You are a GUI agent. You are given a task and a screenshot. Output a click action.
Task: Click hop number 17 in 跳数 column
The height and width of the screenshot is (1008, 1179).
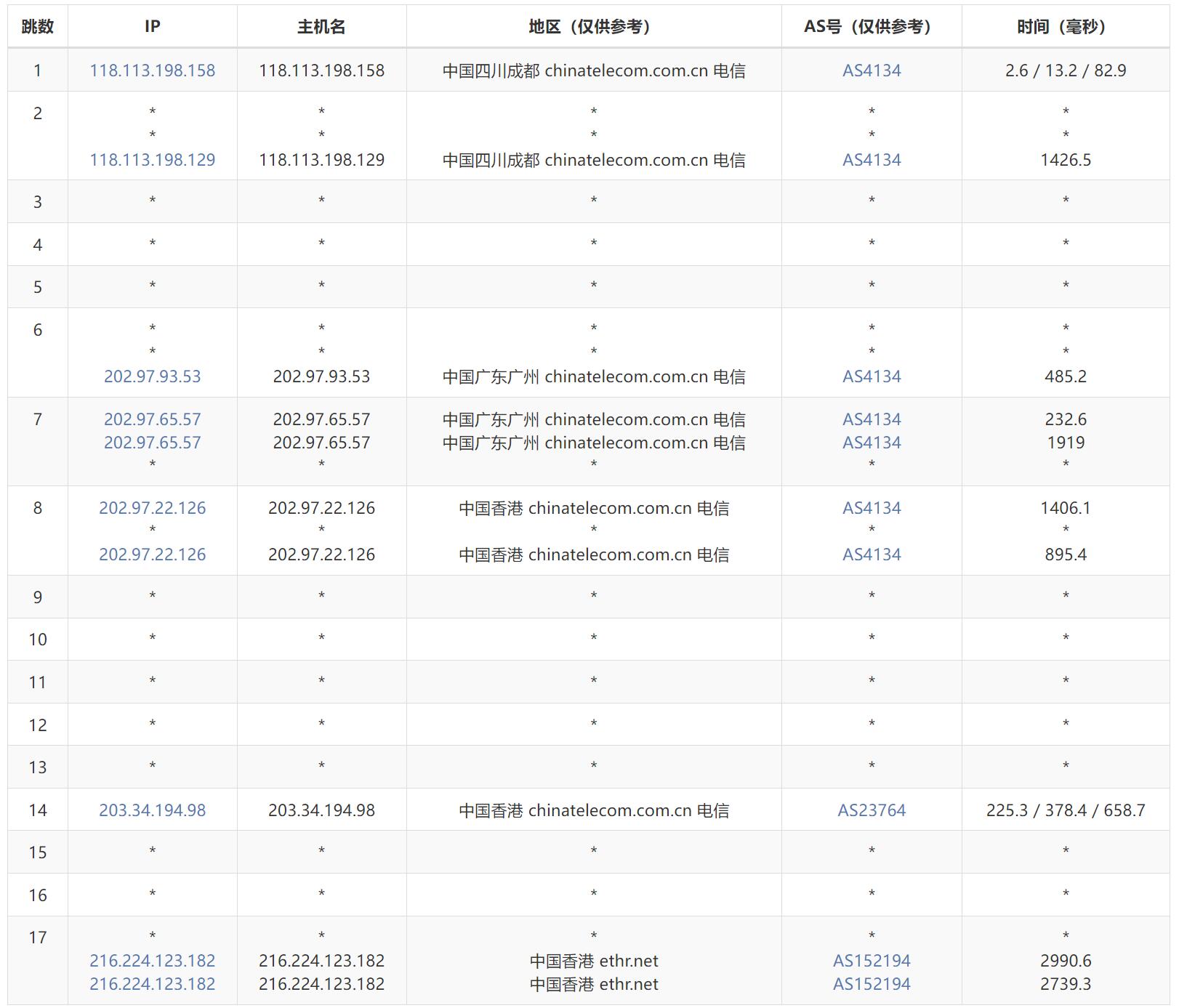(x=38, y=938)
